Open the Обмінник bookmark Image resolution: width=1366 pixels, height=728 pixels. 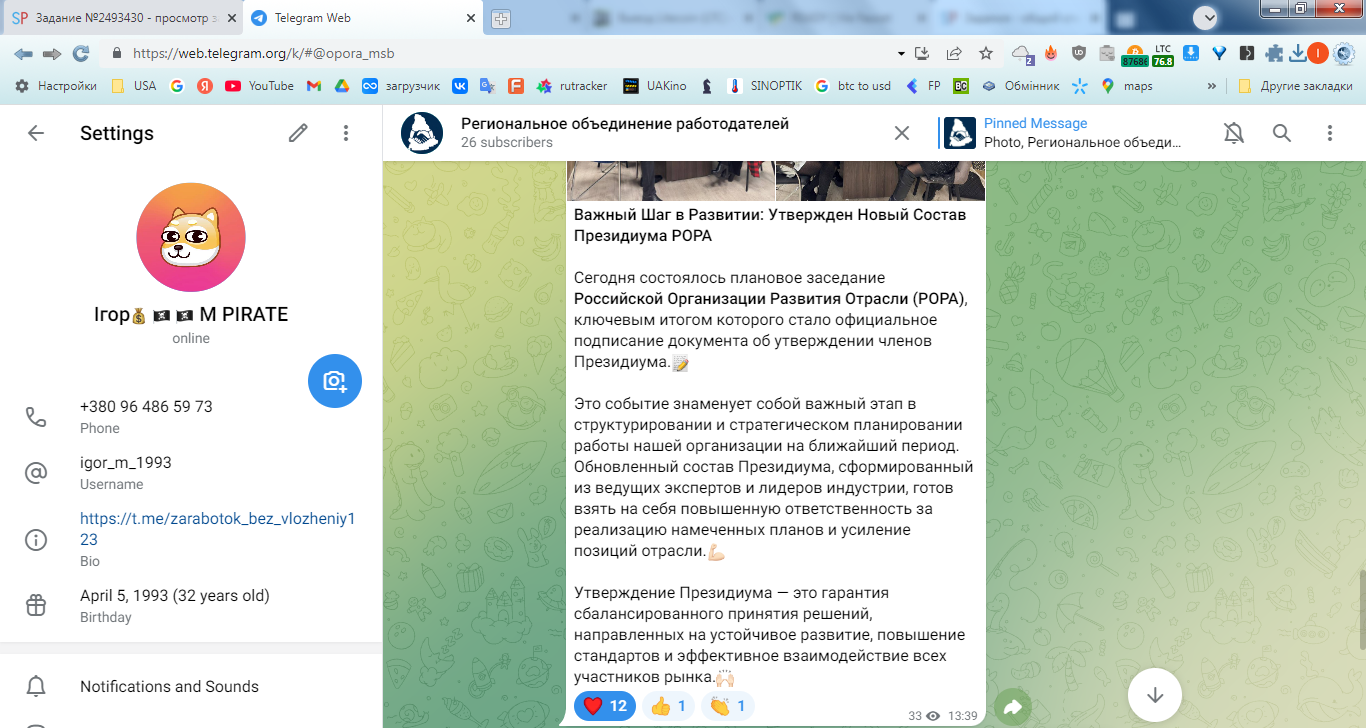point(1021,86)
